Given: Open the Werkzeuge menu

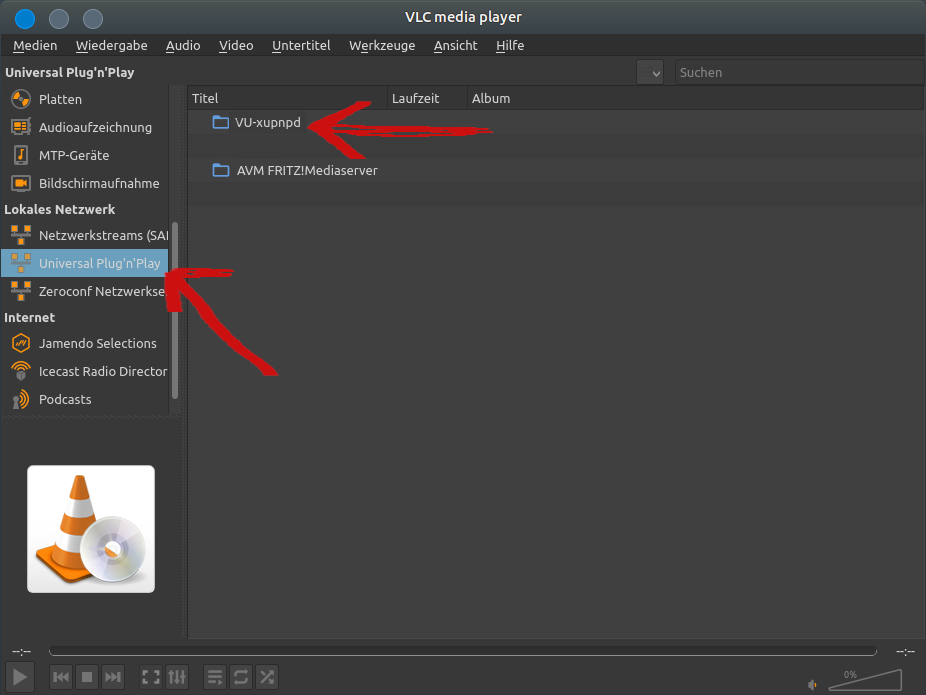Looking at the screenshot, I should [382, 45].
